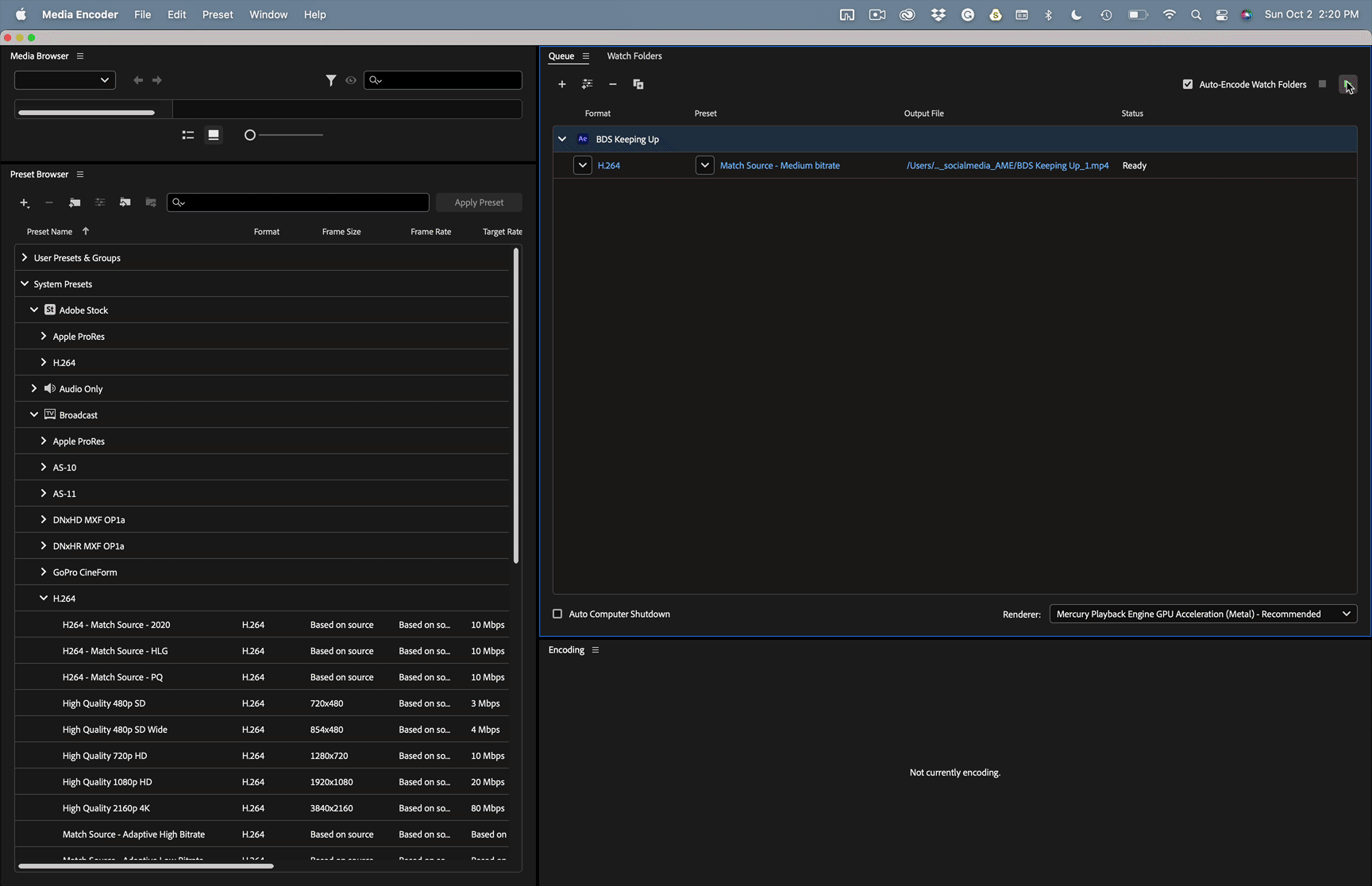1372x886 pixels.
Task: Open the Renderer dropdown
Action: [1203, 614]
